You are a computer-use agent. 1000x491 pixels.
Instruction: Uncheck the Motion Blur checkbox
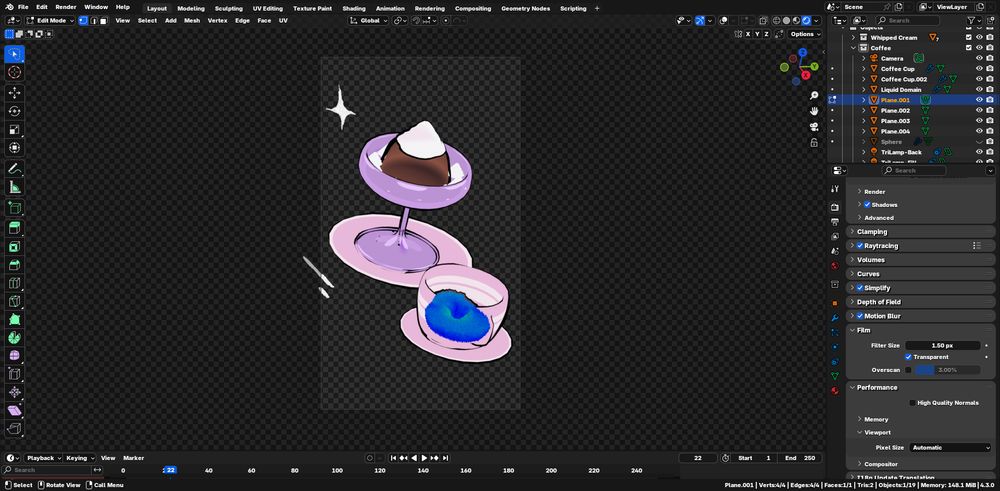[x=860, y=316]
